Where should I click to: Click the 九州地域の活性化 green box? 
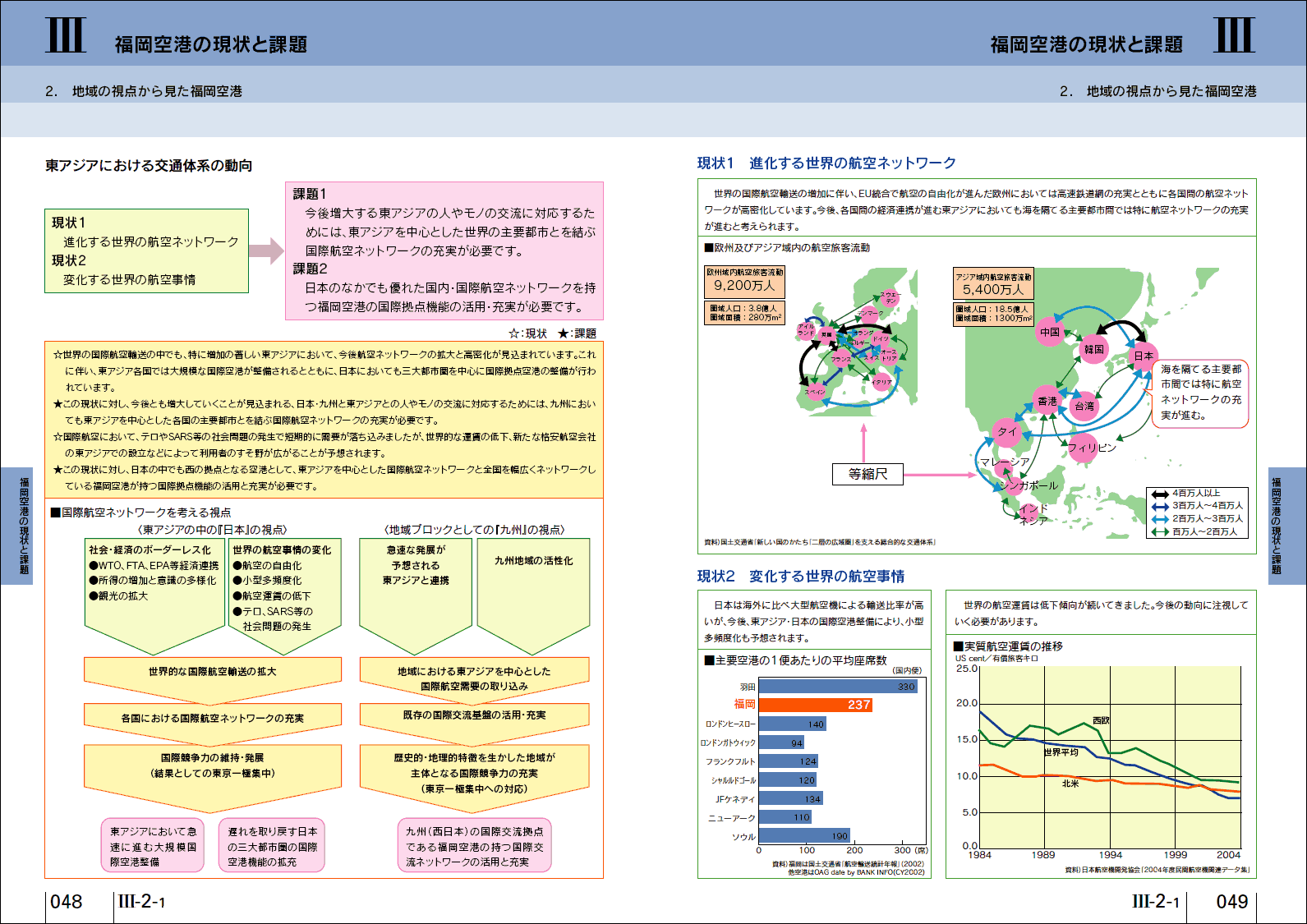pos(534,595)
